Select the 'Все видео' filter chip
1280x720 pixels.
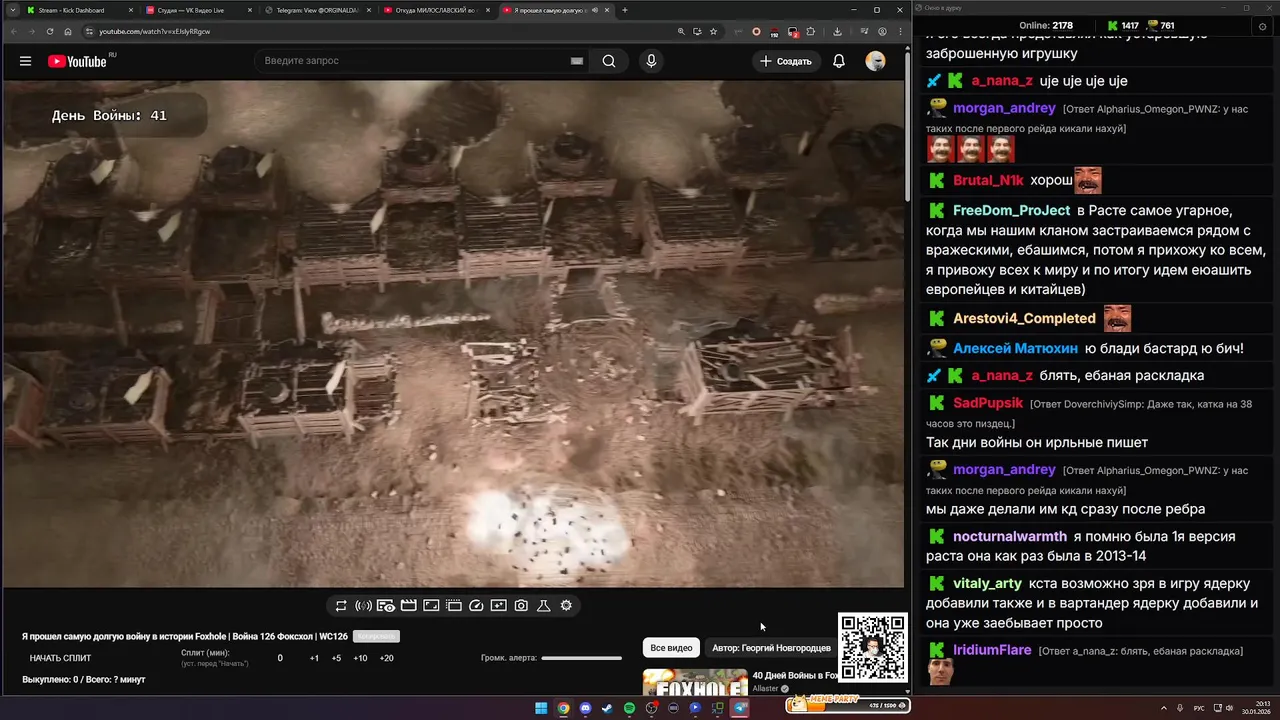point(671,648)
